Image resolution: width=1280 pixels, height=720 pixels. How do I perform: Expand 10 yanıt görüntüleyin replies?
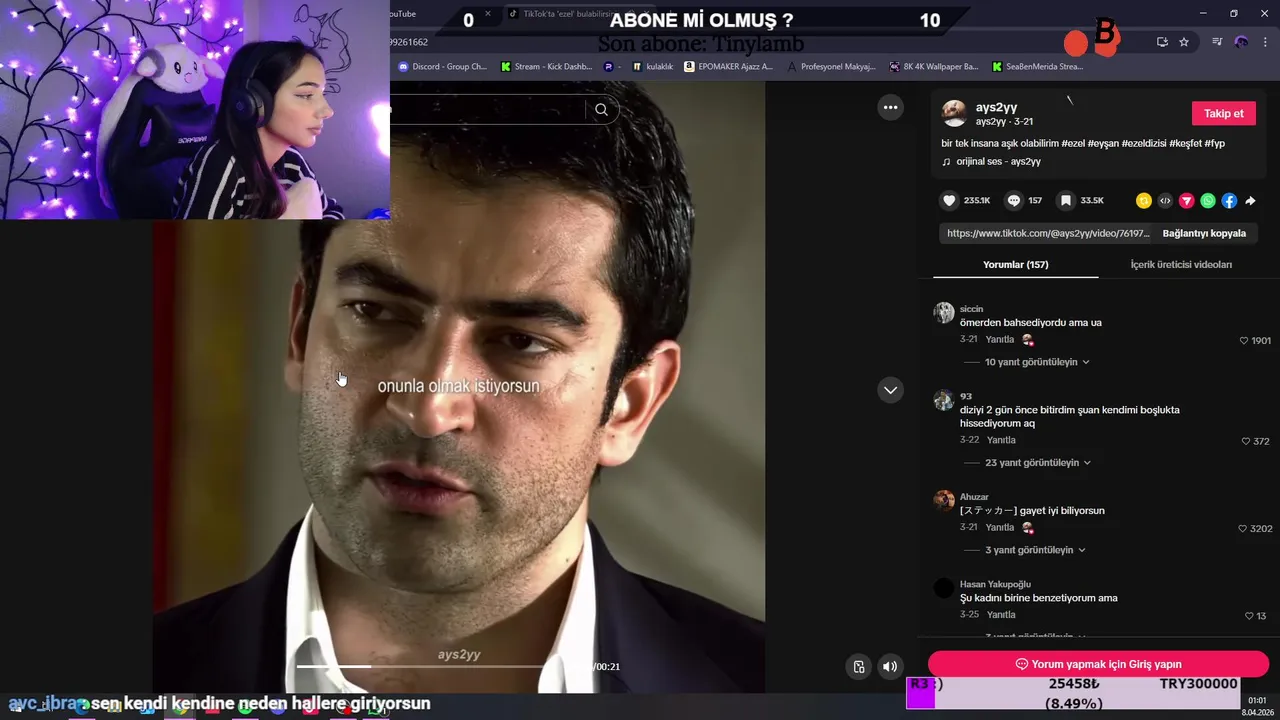(x=1036, y=362)
